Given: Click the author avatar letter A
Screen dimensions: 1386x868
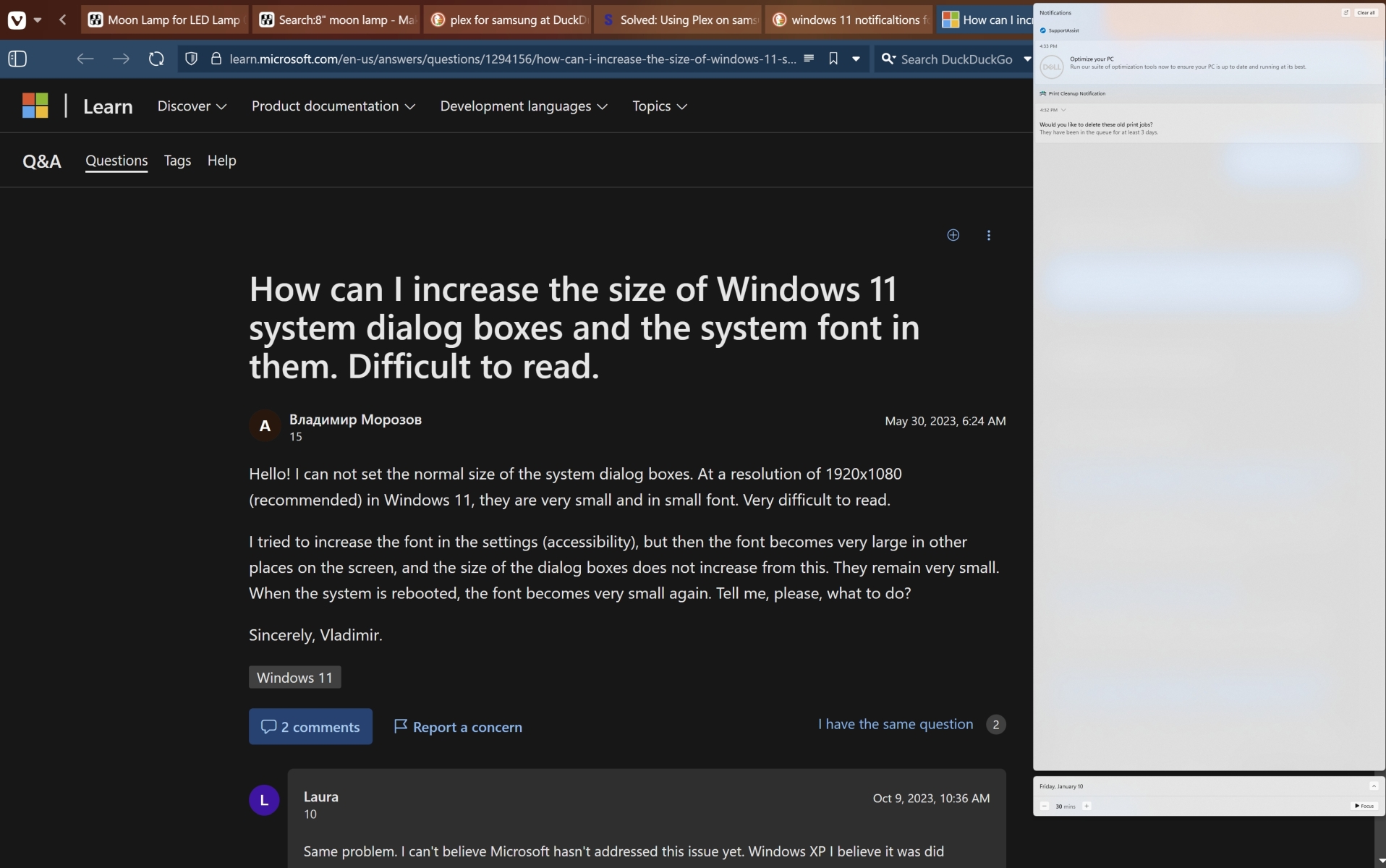Looking at the screenshot, I should 265,426.
